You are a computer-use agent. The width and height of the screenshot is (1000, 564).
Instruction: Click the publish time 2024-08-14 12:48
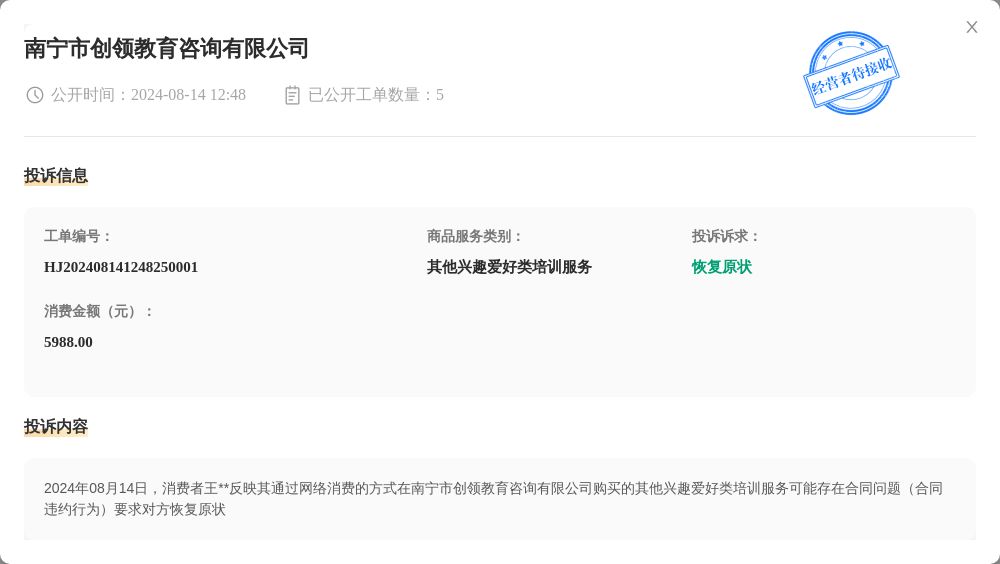[x=188, y=95]
